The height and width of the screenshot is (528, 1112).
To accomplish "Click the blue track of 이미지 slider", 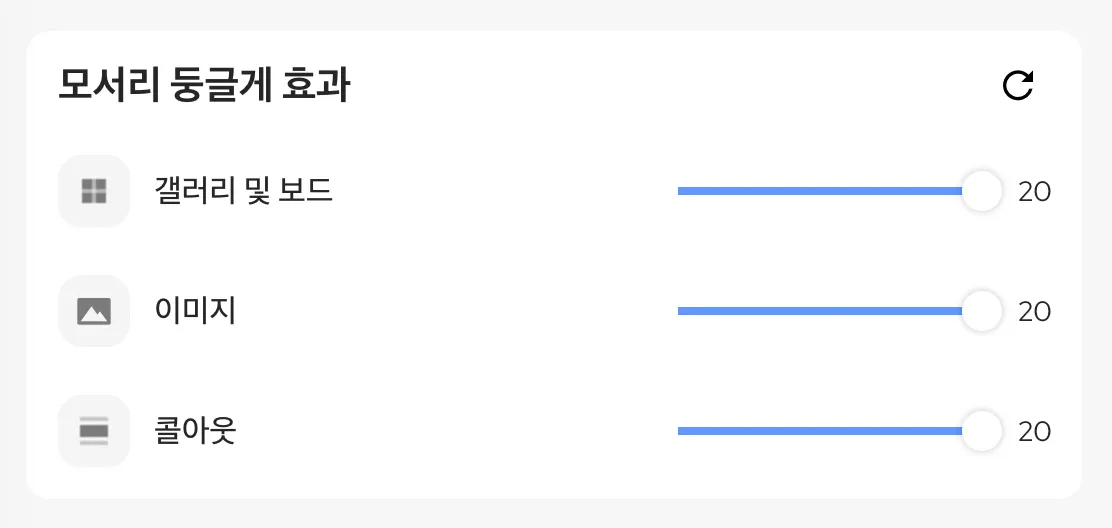I will (x=820, y=311).
